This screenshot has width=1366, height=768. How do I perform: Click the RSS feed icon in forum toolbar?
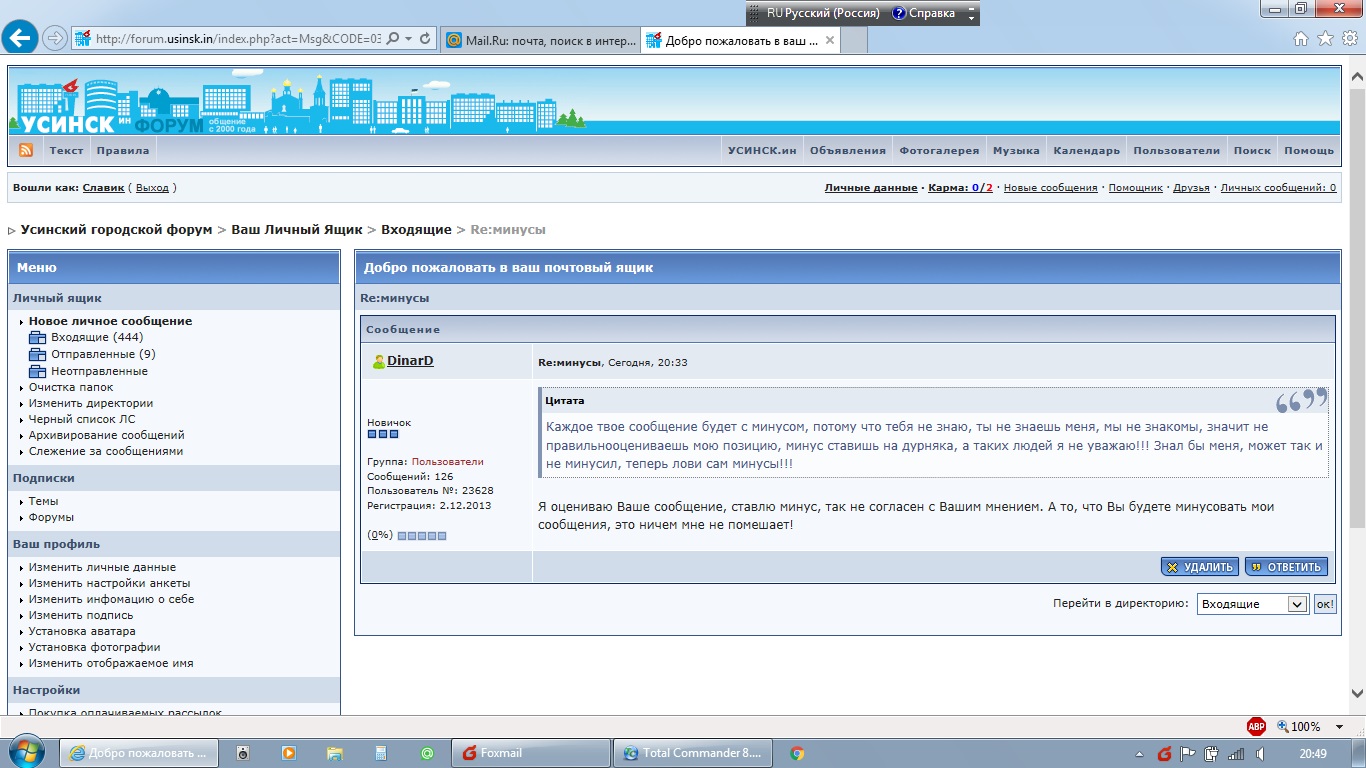(x=26, y=150)
